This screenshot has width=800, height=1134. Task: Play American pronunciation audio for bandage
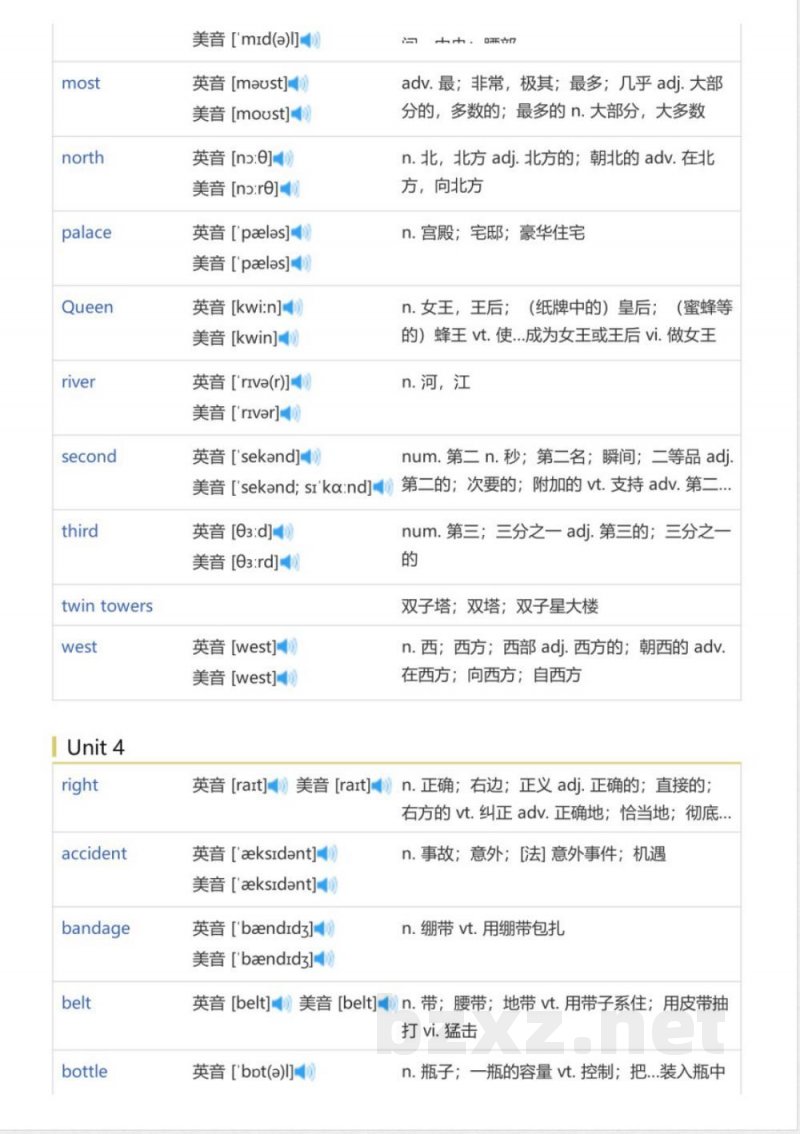[324, 960]
